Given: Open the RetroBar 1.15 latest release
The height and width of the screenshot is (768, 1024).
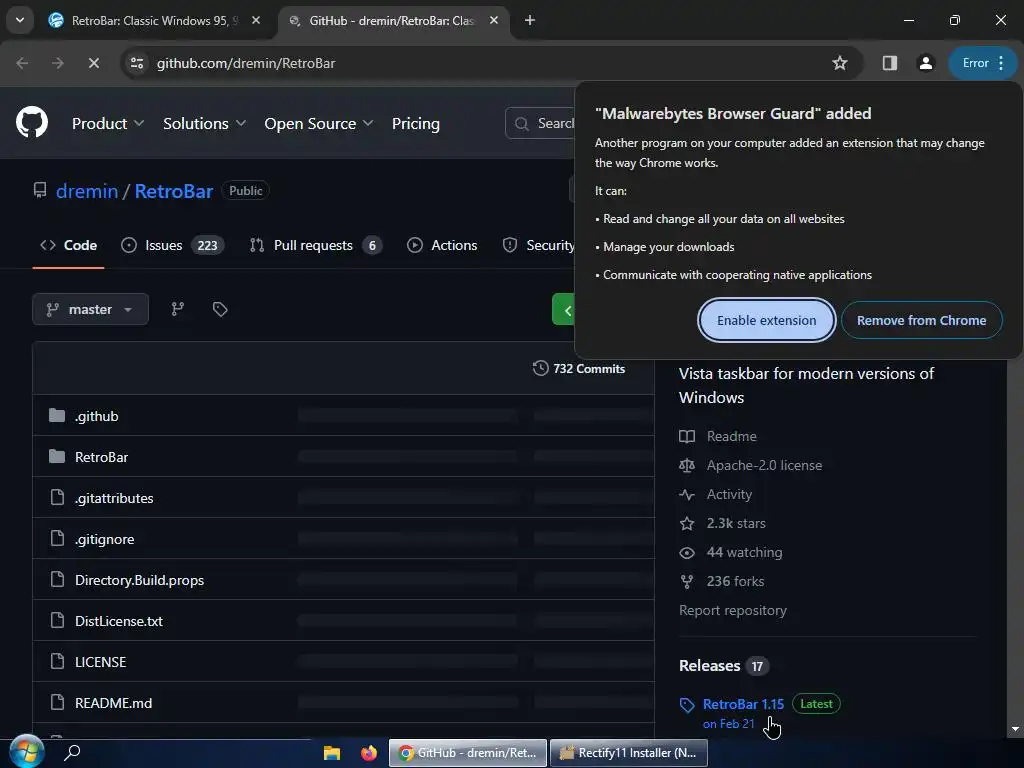Looking at the screenshot, I should 743,704.
